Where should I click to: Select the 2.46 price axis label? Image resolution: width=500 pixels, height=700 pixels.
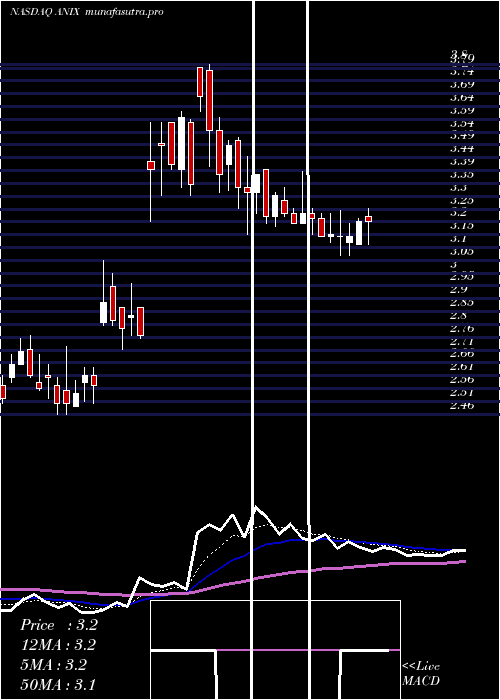pos(462,405)
